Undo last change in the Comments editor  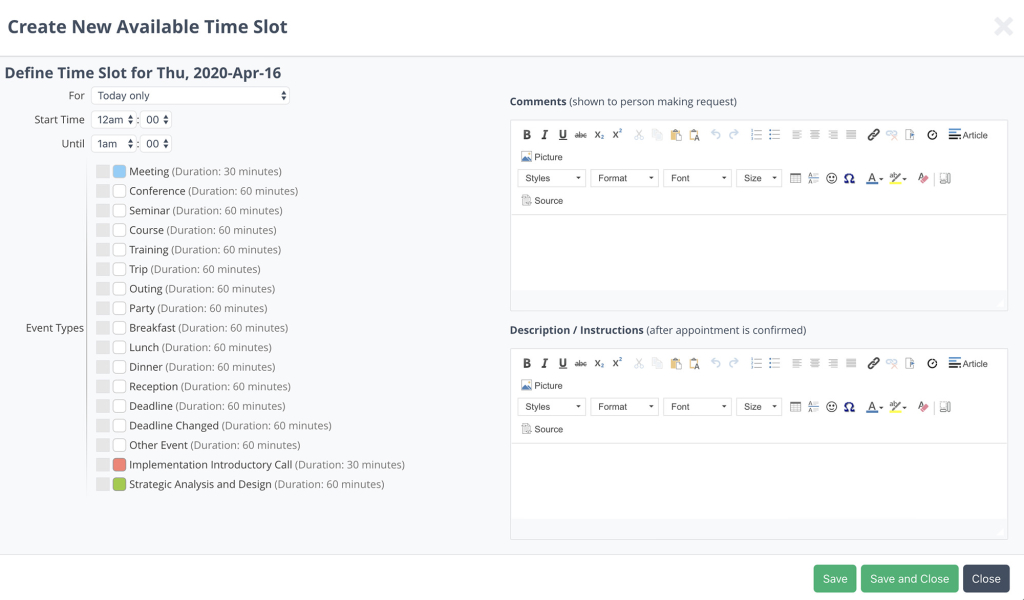(716, 134)
